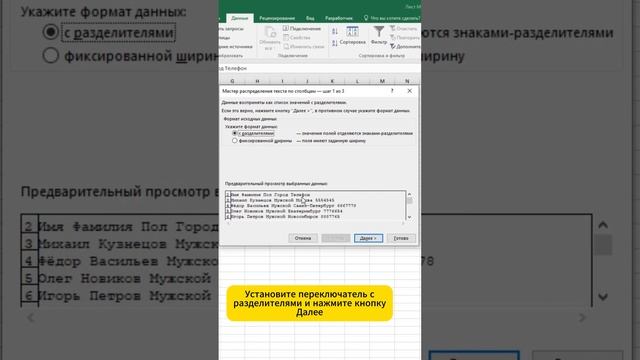Viewport: 640px width, 360px height.
Task: Click the preview scroll-down arrow in wizard
Action: [x=409, y=217]
